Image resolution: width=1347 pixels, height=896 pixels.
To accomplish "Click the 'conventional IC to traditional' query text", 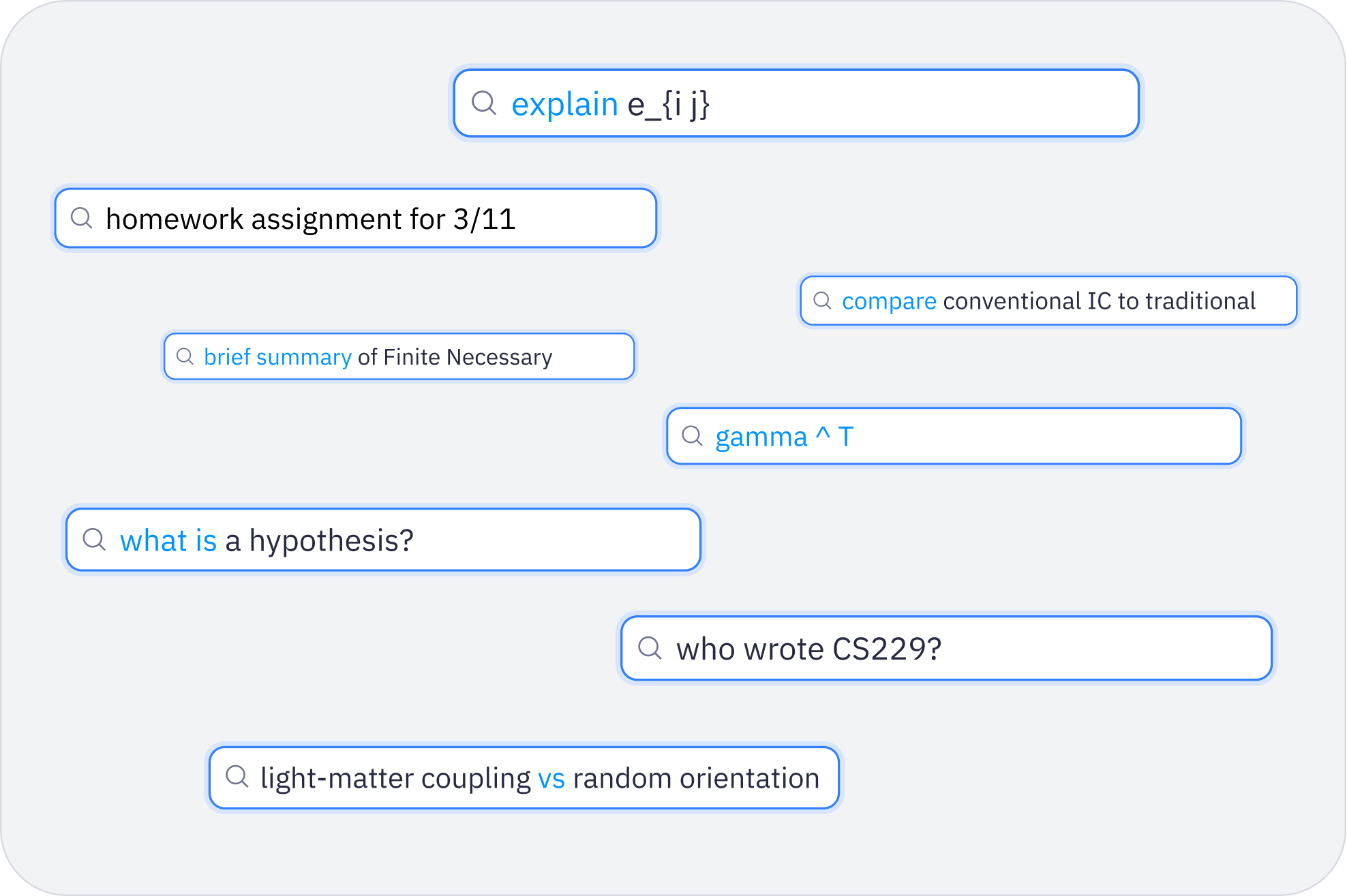I will tap(1099, 301).
